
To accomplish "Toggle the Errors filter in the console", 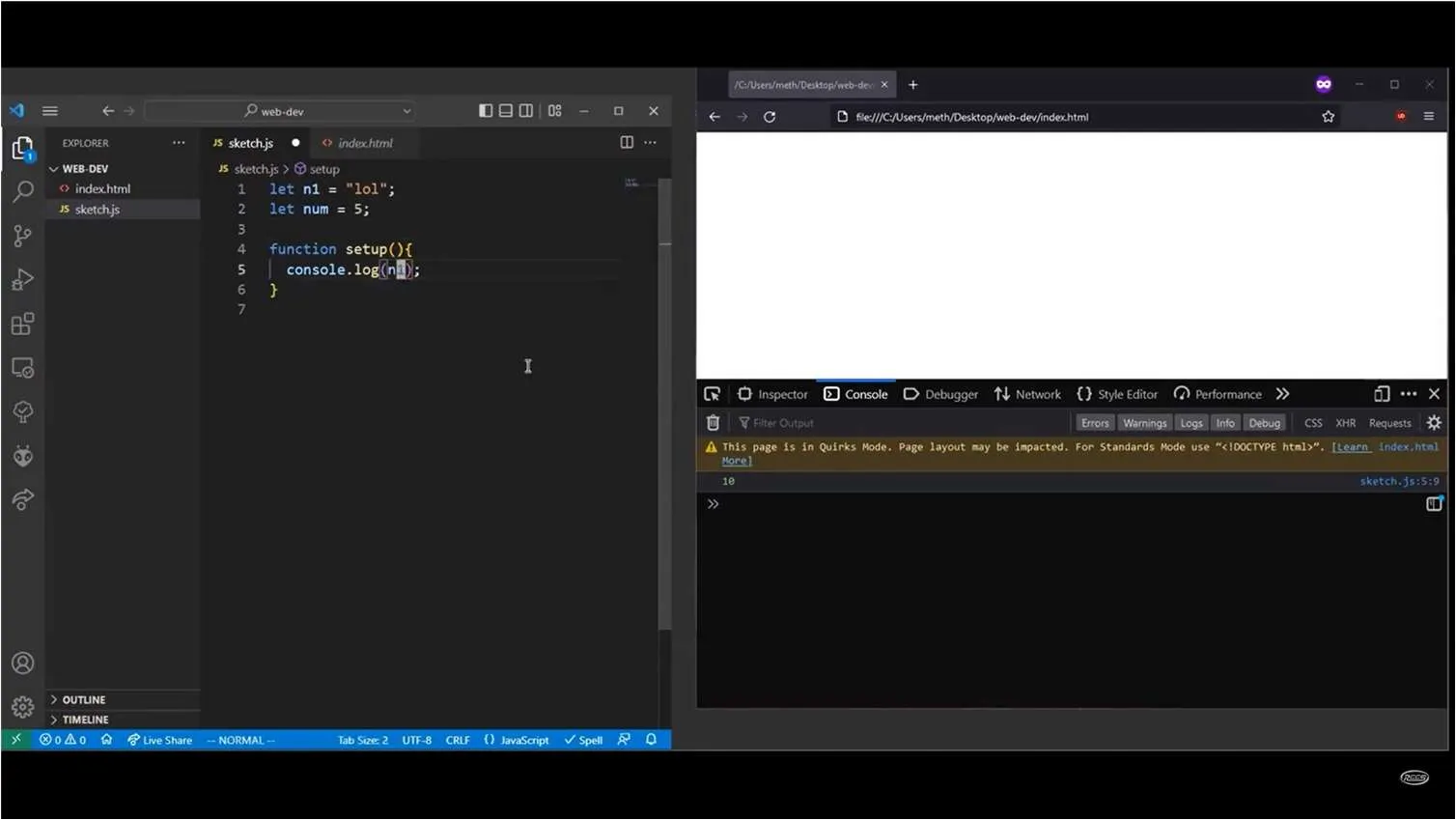I will (x=1094, y=422).
